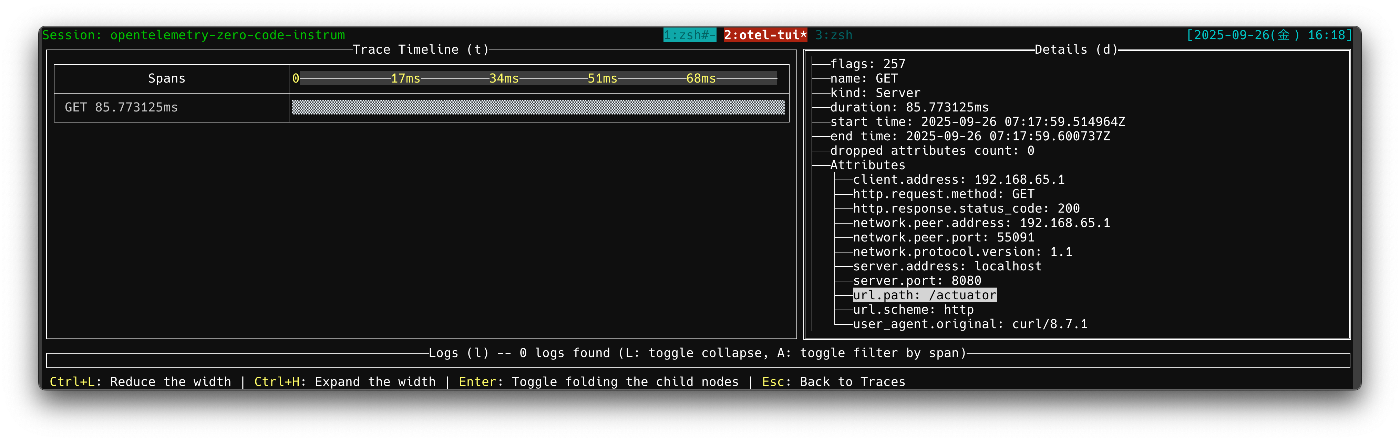Click the Ctrl+L reduce width hint
The image size is (1400, 441).
140,382
